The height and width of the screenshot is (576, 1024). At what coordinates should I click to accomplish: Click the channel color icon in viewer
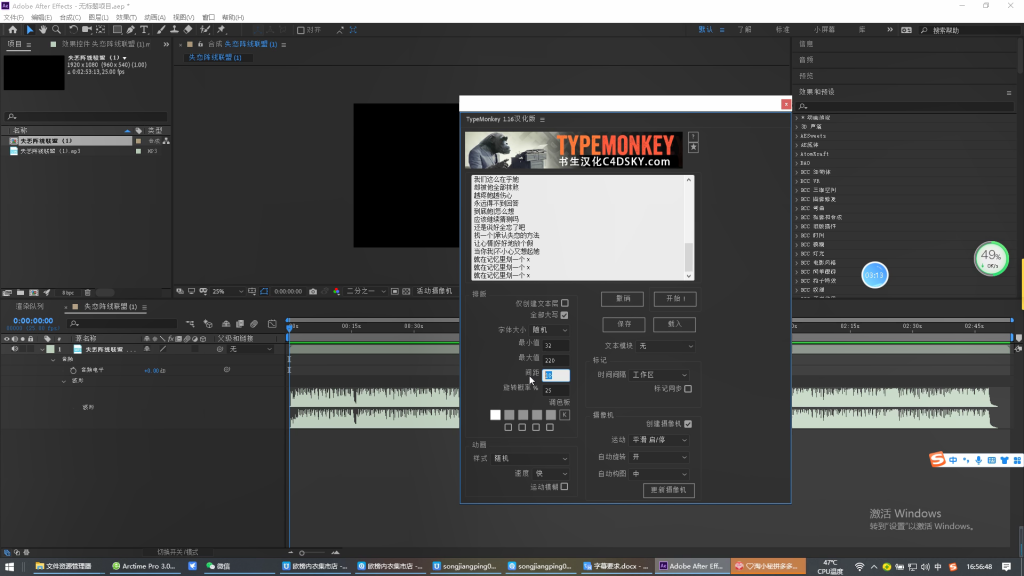click(x=336, y=291)
